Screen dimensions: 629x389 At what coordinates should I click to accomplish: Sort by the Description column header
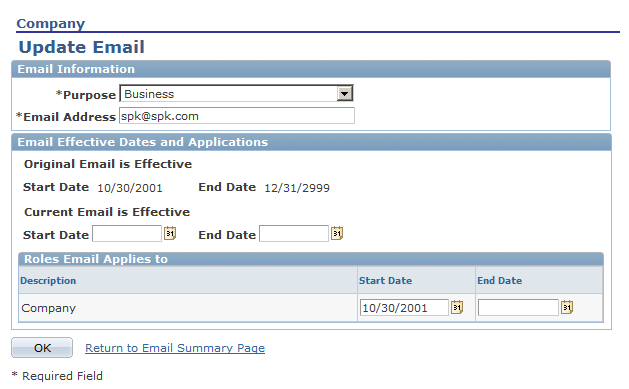tap(48, 281)
